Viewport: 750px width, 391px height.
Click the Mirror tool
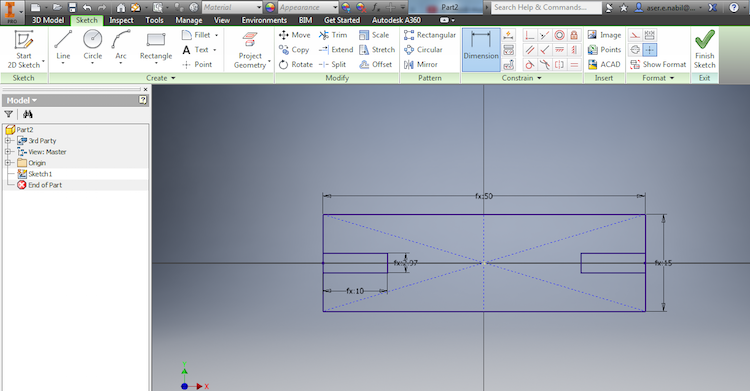[421, 64]
